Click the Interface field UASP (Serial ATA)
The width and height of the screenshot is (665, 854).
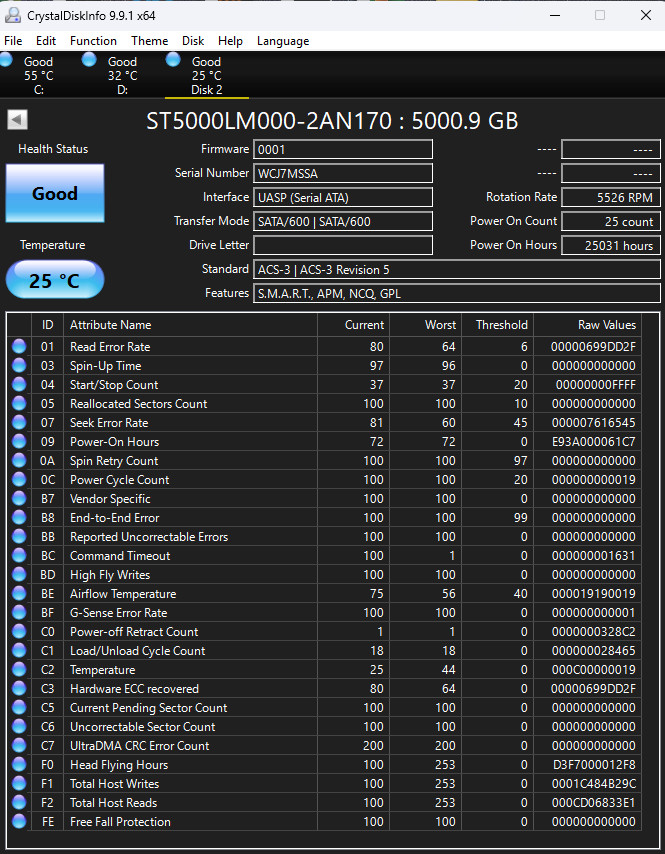pyautogui.click(x=343, y=197)
